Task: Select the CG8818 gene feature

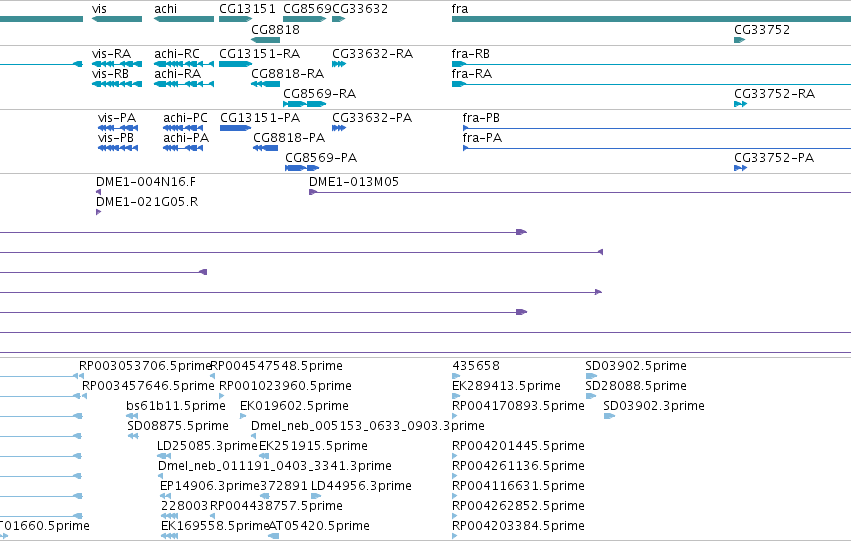Action: [x=265, y=40]
